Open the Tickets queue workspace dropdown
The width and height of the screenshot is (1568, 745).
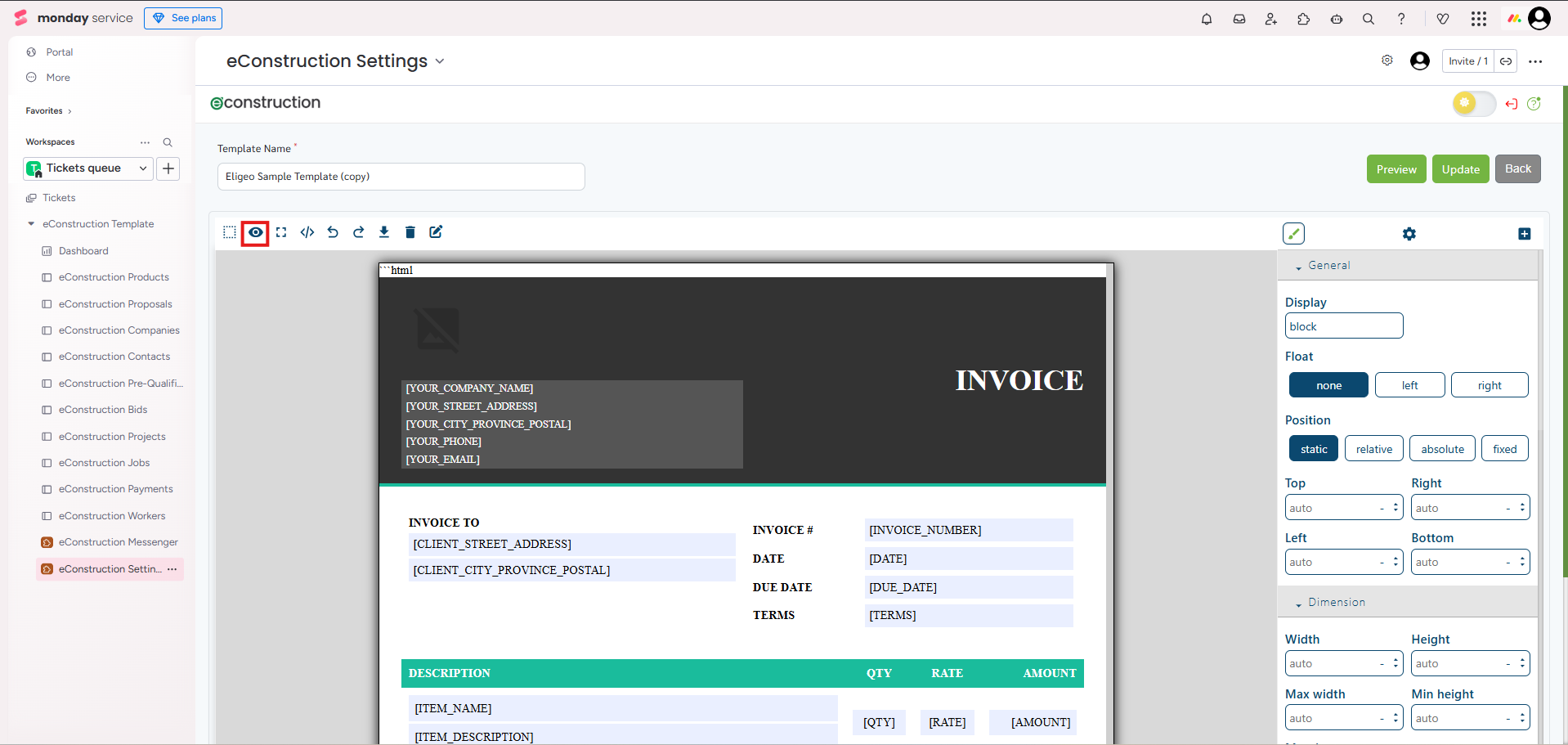pos(88,168)
